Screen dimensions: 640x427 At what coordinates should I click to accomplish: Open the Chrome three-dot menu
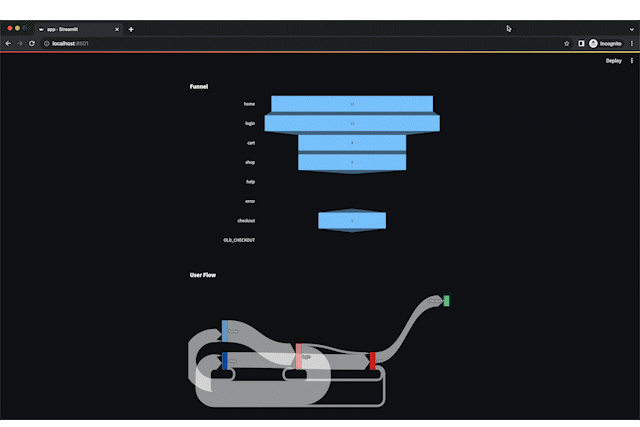(x=632, y=43)
